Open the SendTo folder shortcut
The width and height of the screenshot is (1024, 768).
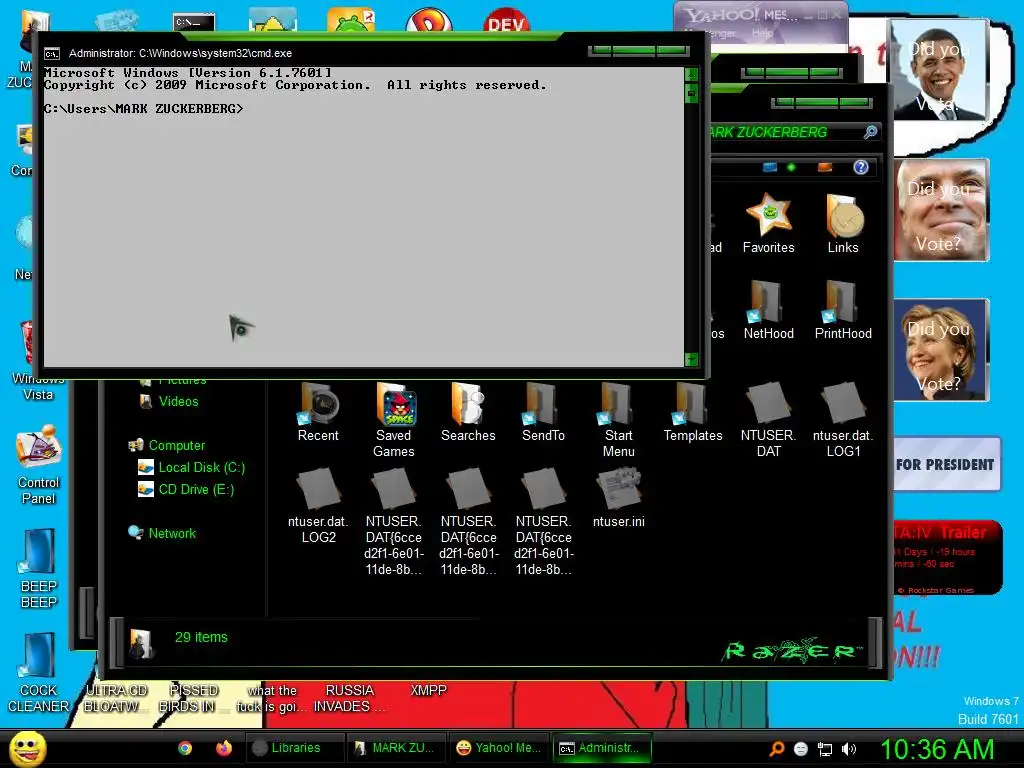click(x=543, y=412)
